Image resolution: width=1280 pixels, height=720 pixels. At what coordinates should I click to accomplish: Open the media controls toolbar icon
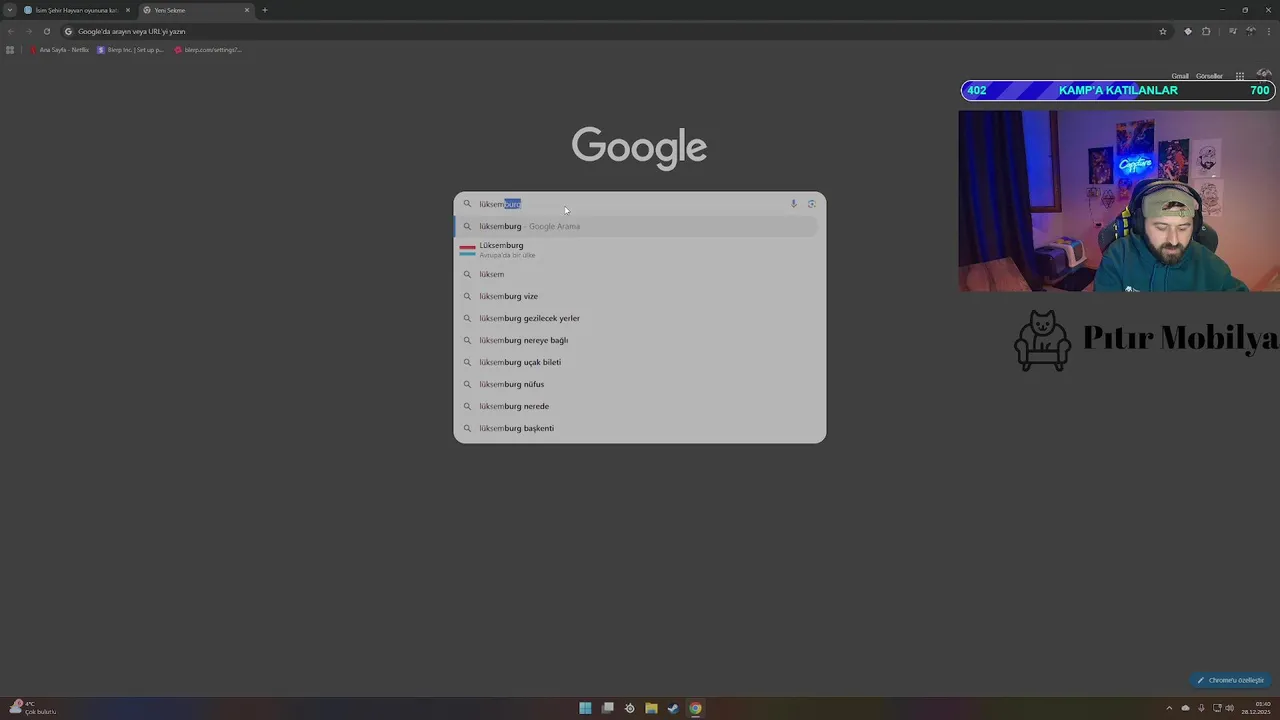coord(1233,31)
